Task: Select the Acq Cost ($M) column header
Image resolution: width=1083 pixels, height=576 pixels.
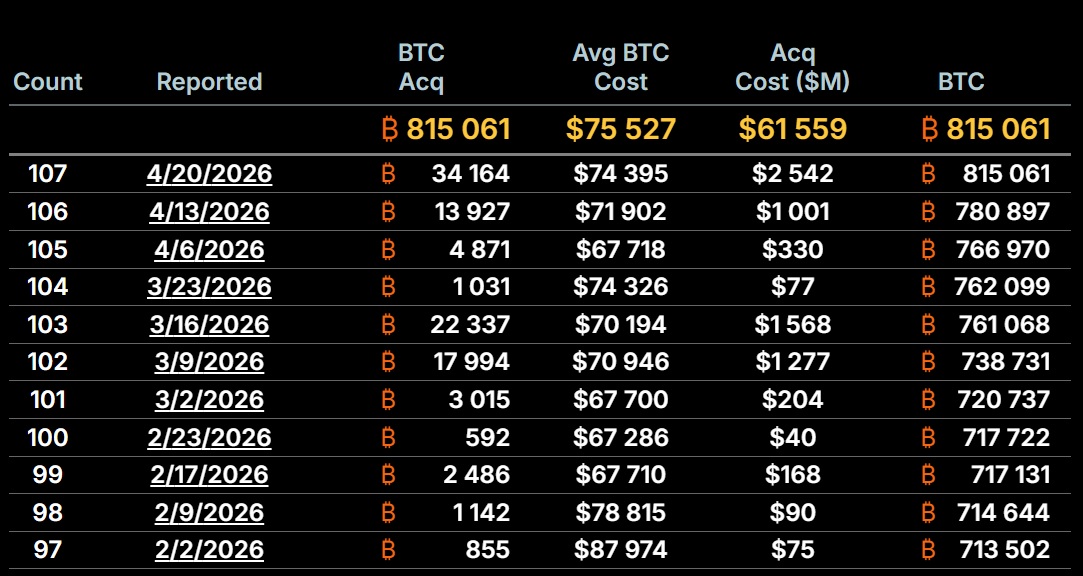Action: point(792,67)
